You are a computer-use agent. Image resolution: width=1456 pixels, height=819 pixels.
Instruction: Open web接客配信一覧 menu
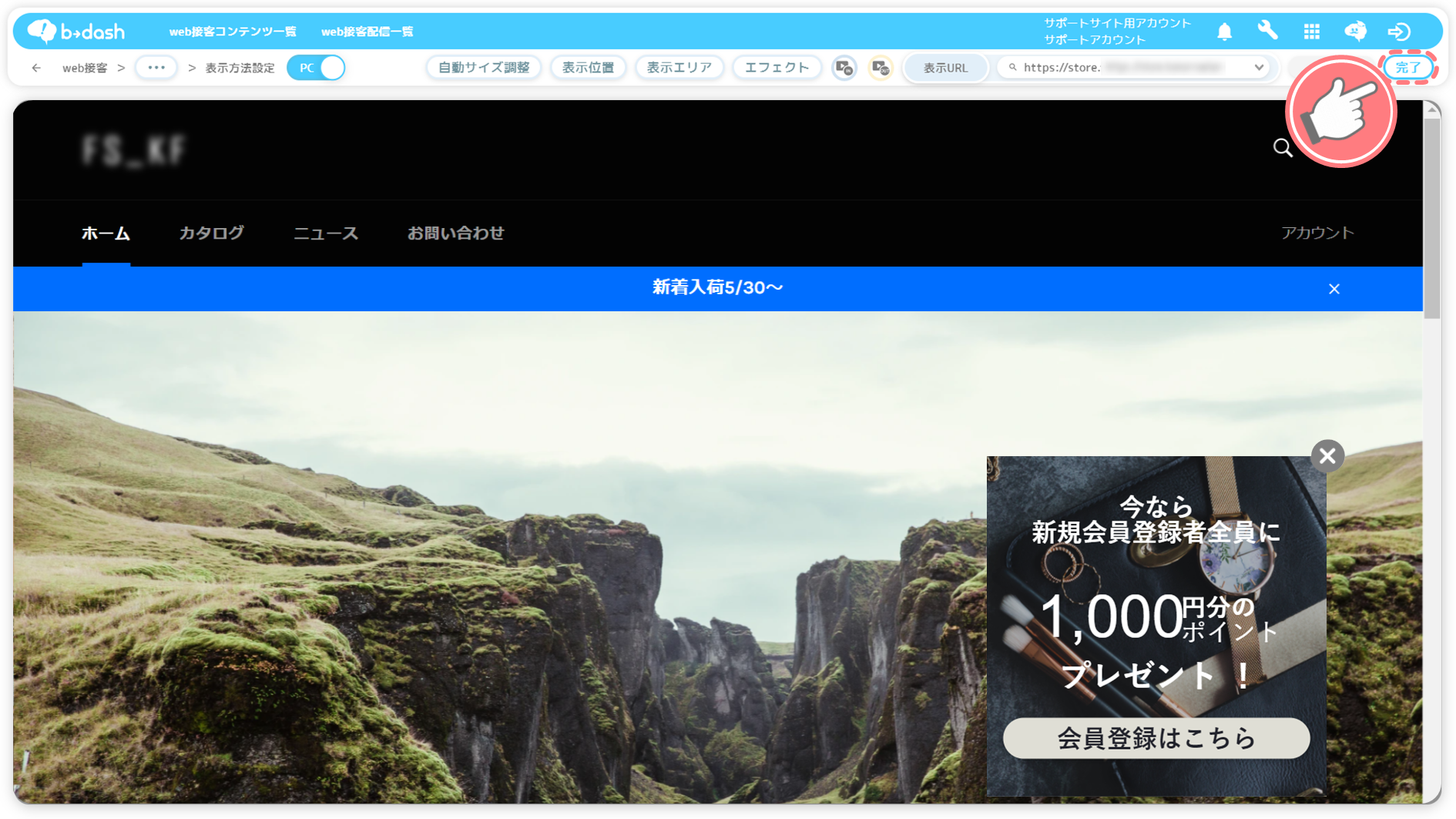[367, 32]
